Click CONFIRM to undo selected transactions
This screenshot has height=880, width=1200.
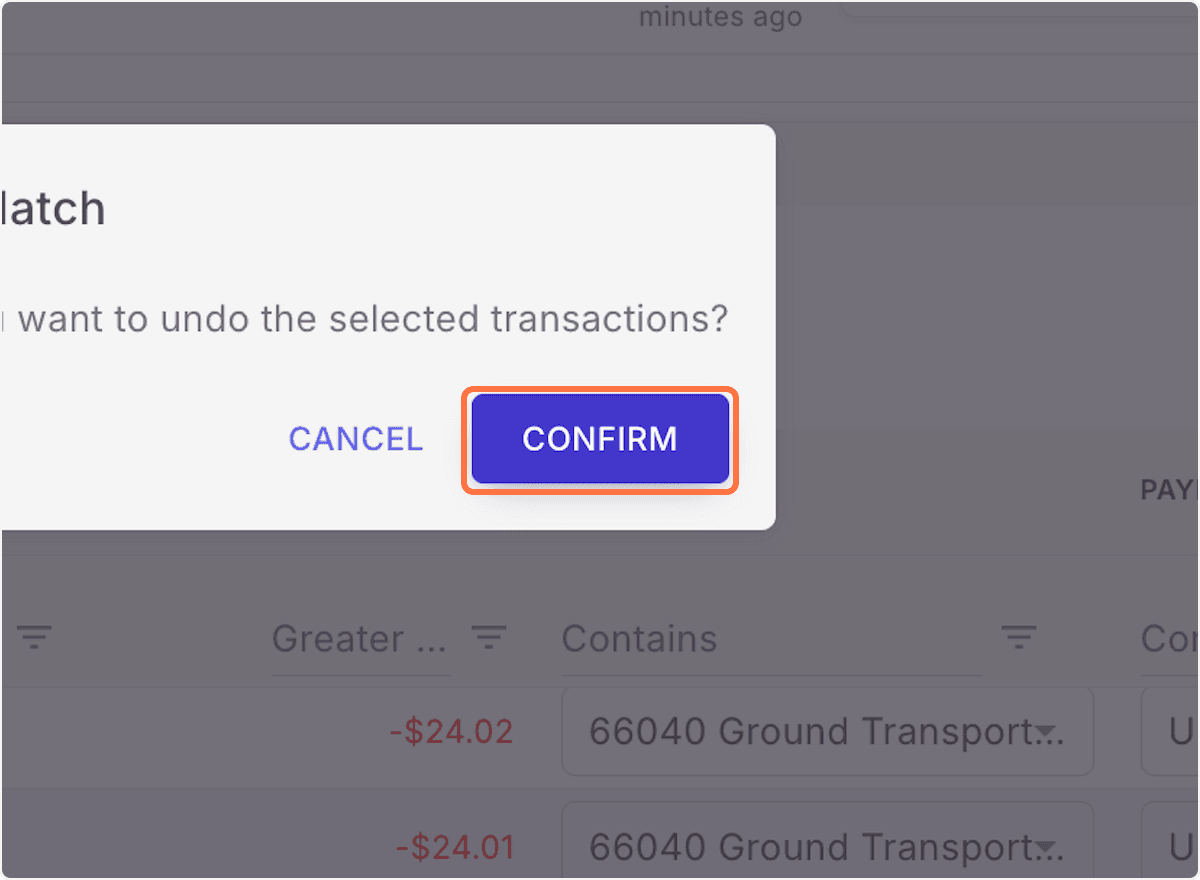[599, 439]
